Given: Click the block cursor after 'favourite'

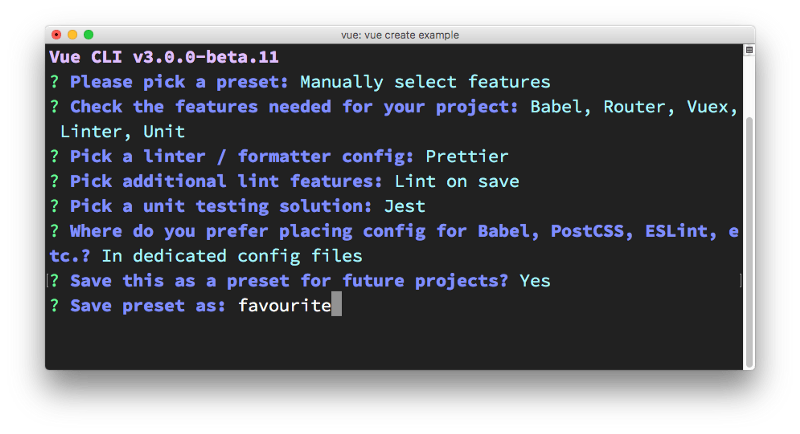Looking at the screenshot, I should (337, 305).
